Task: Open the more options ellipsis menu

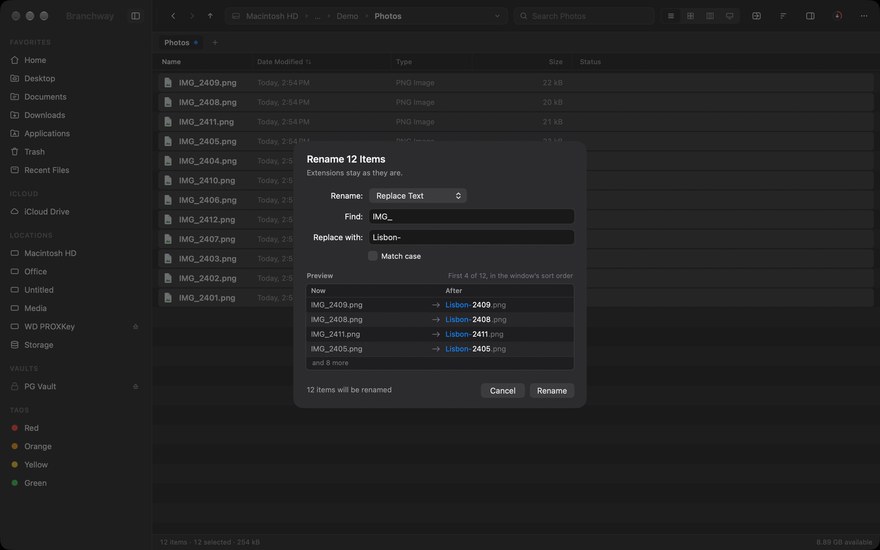Action: 864,16
